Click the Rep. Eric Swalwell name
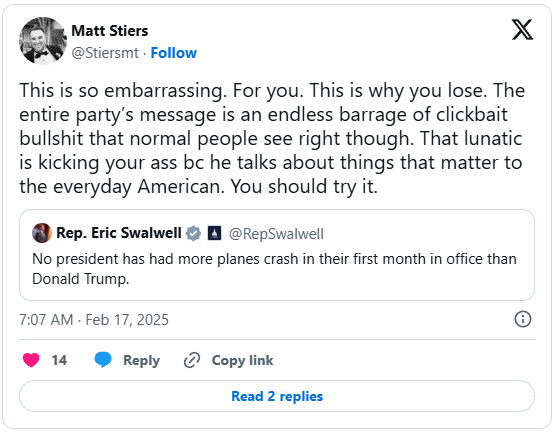 [x=119, y=233]
